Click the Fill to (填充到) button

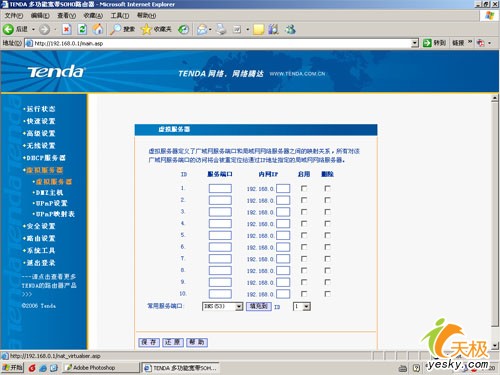click(x=259, y=306)
